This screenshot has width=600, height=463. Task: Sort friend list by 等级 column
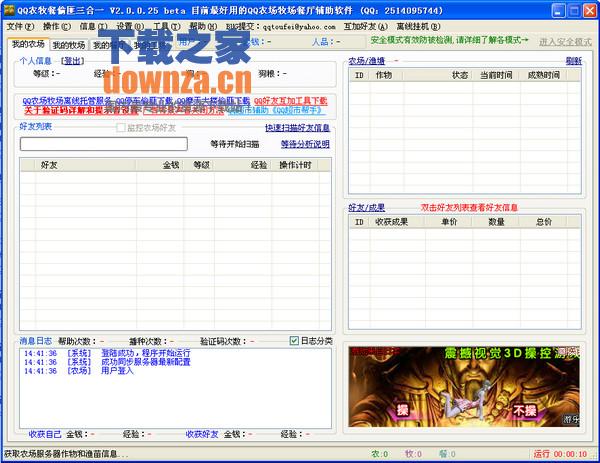tap(199, 165)
